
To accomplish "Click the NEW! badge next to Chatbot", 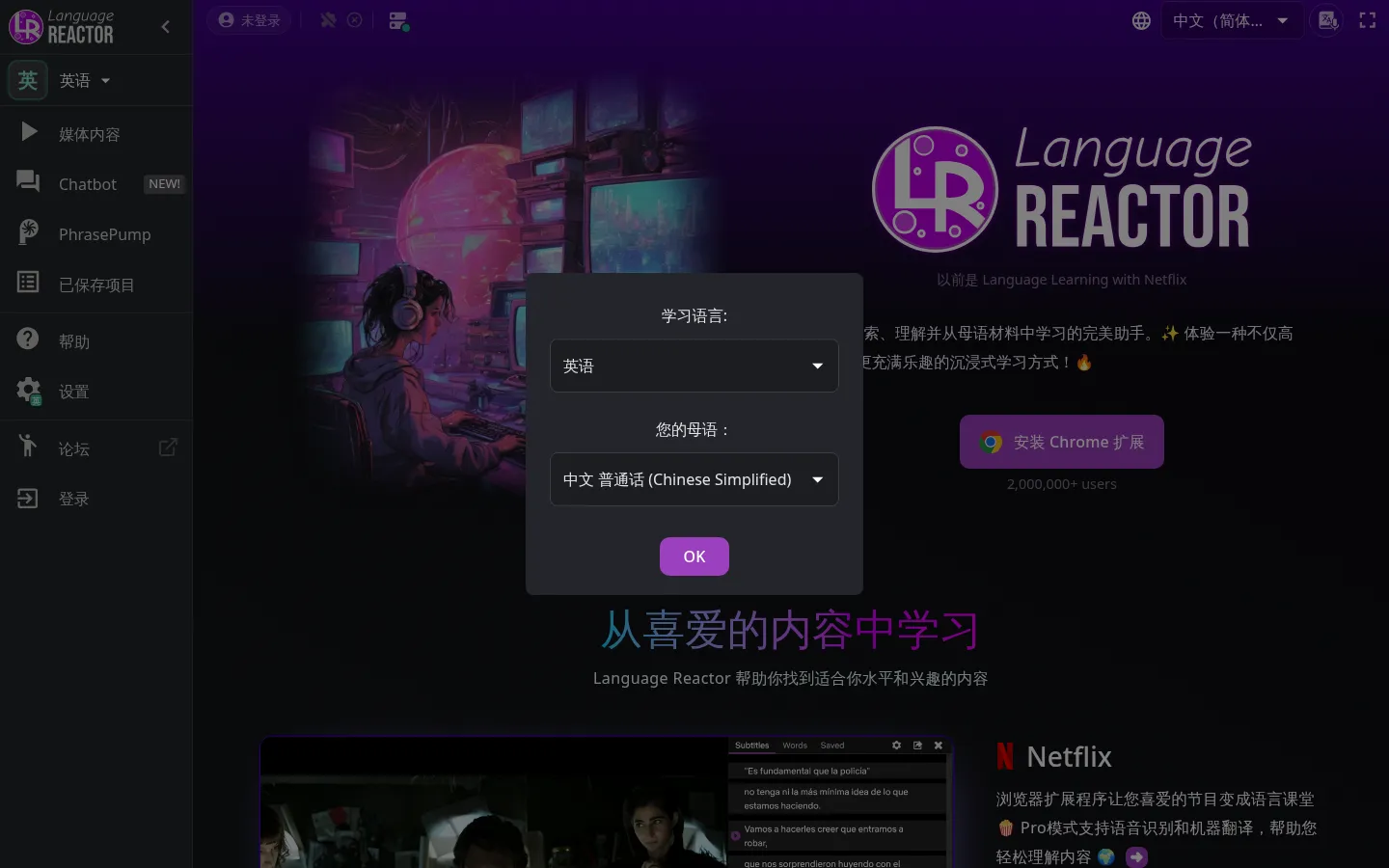I will (x=164, y=184).
